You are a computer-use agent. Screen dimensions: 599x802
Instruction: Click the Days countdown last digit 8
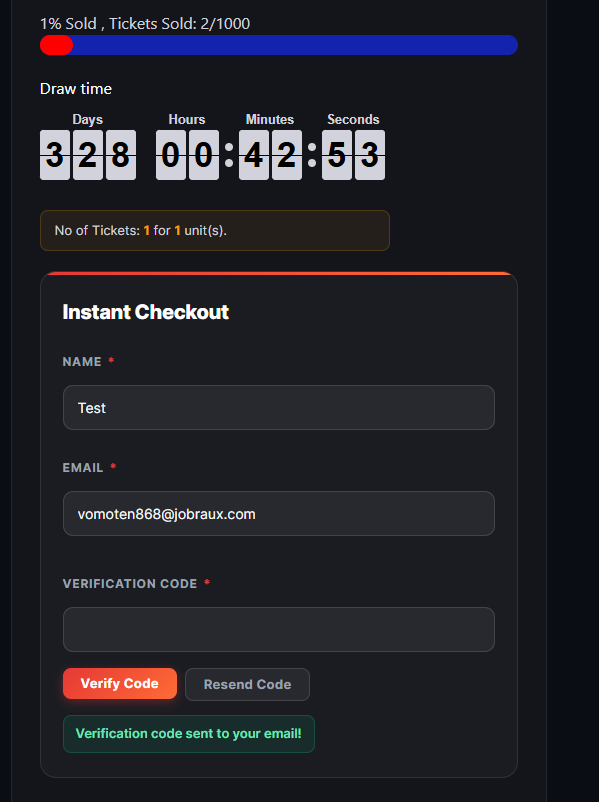(121, 155)
